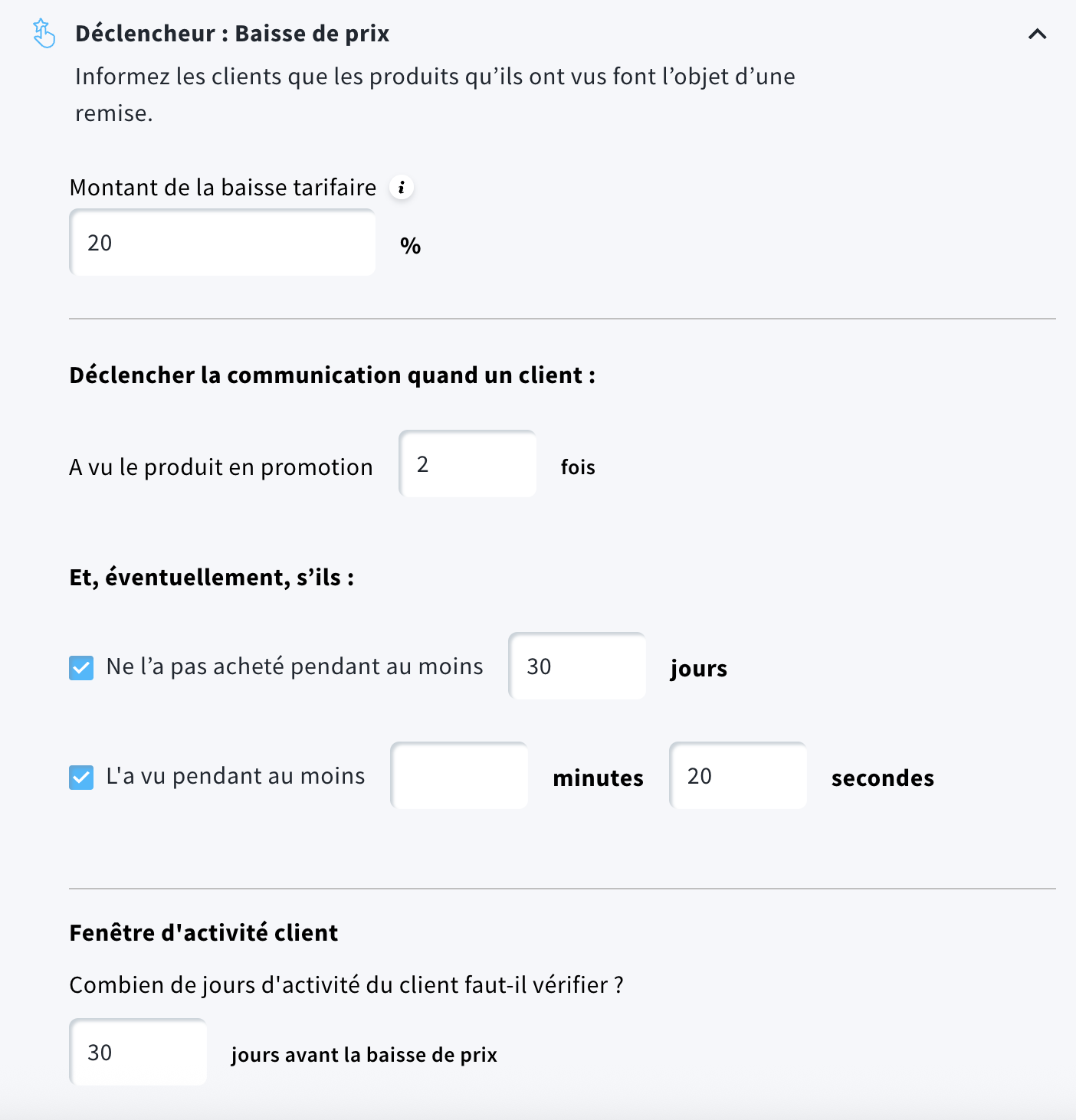Toggle the purchase delay condition checkbox
1076x1120 pixels.
[80, 667]
